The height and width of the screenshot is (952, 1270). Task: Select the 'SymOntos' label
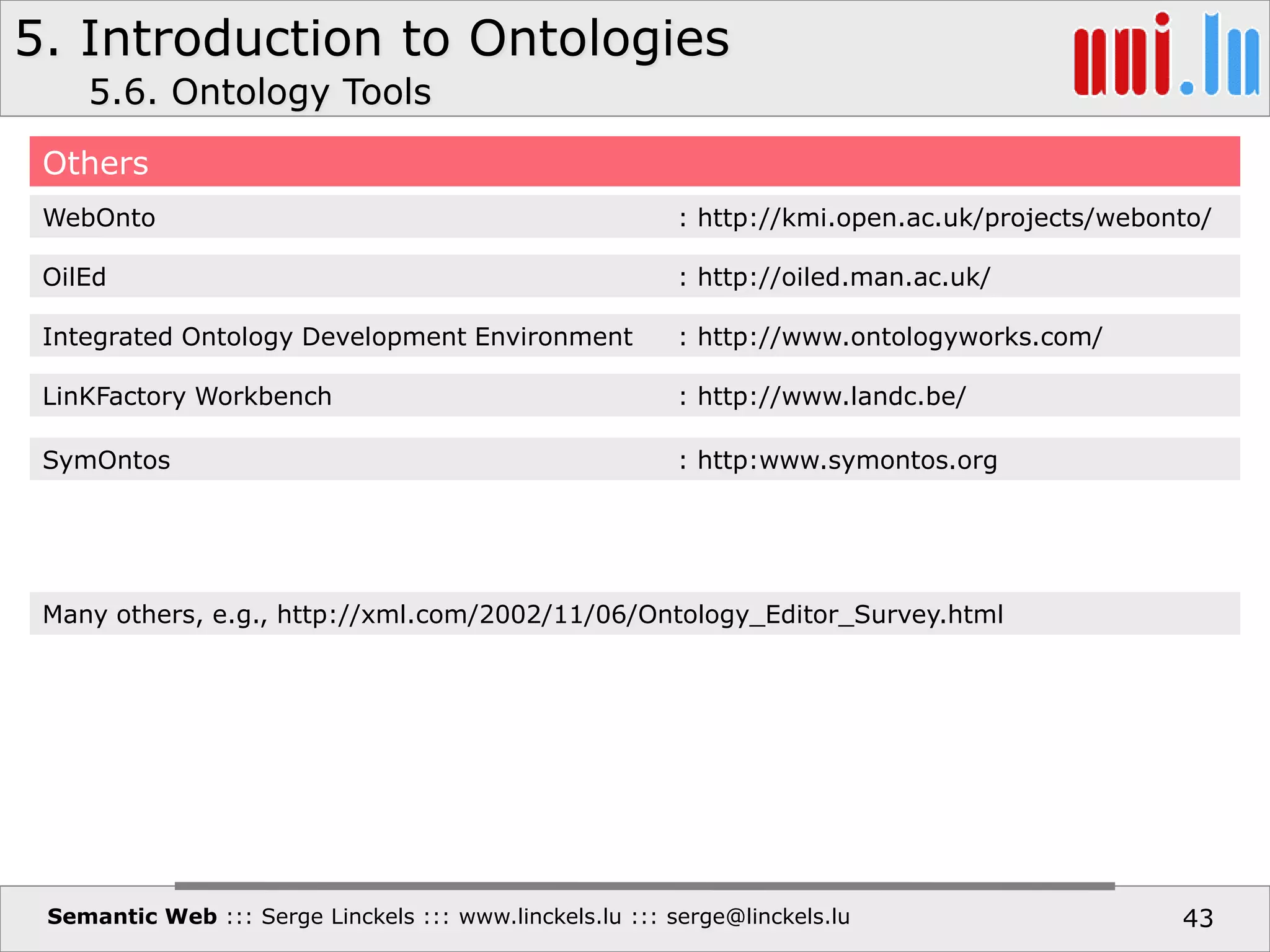pos(106,460)
